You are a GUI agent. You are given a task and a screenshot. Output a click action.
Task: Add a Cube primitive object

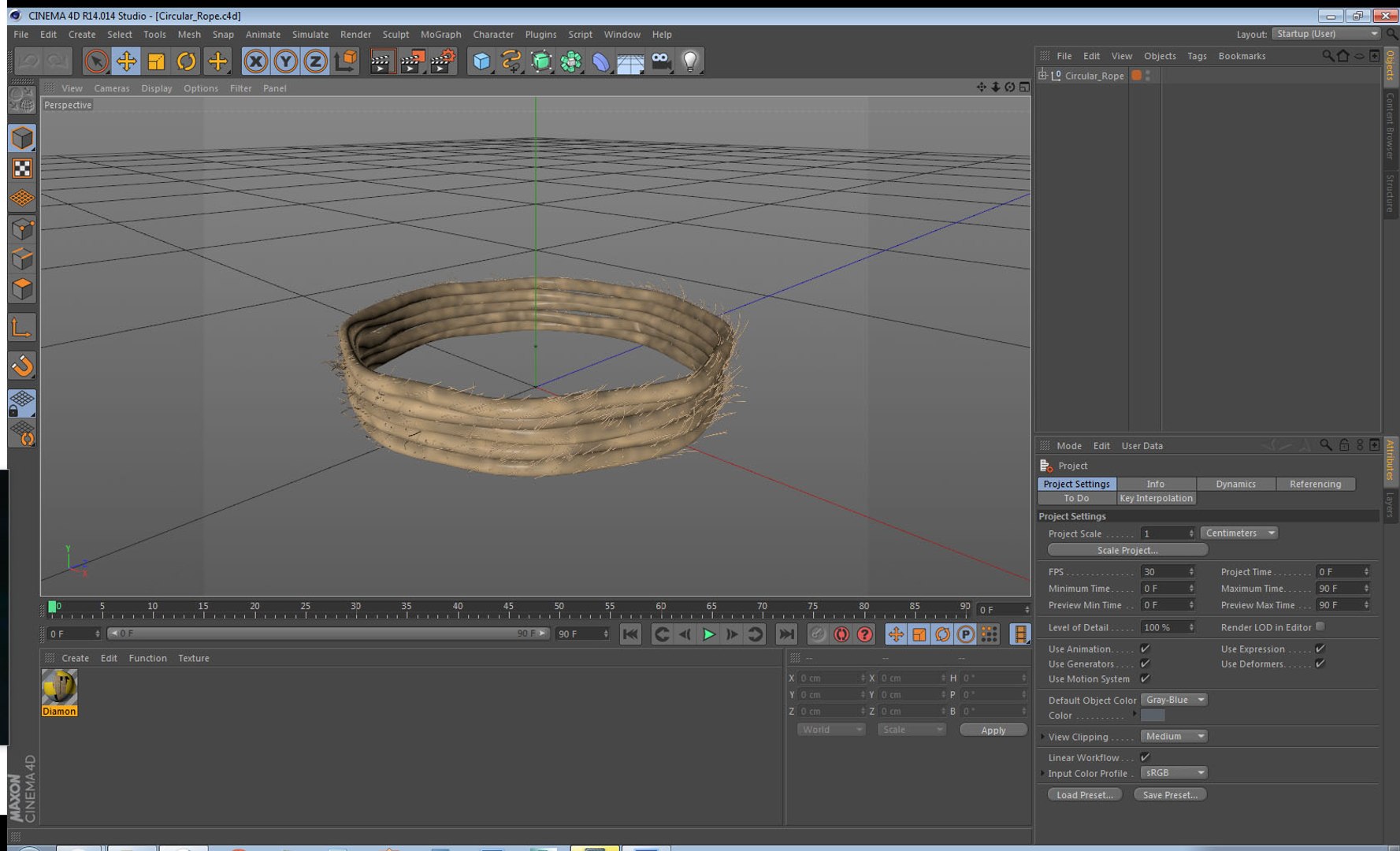[481, 61]
